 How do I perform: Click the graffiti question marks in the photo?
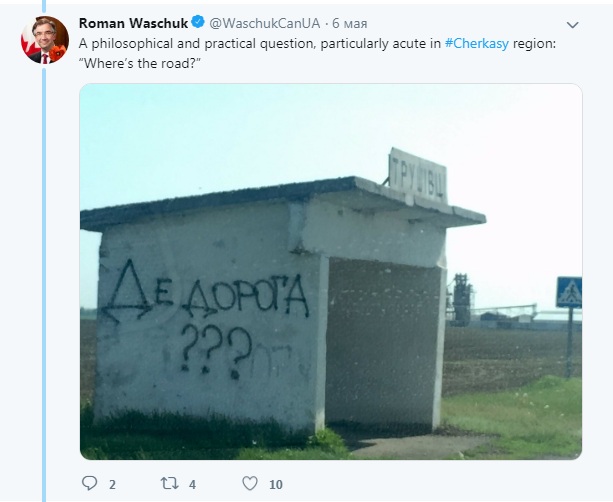coord(216,349)
